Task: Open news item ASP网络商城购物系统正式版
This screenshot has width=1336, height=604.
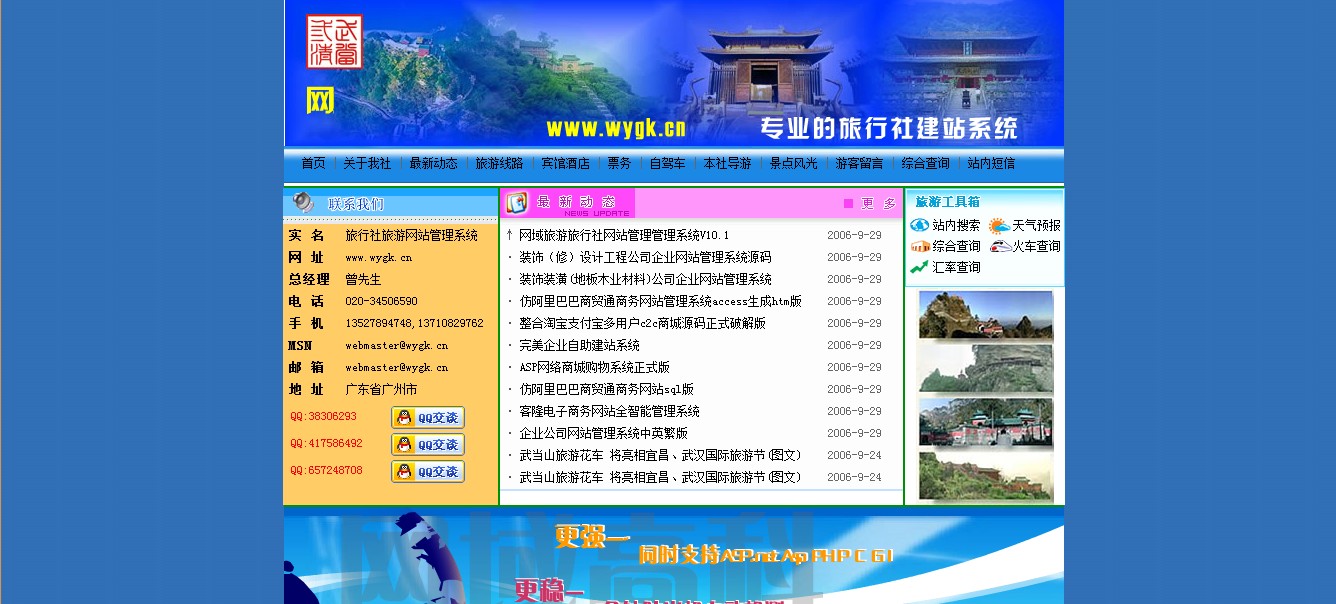Action: click(594, 367)
